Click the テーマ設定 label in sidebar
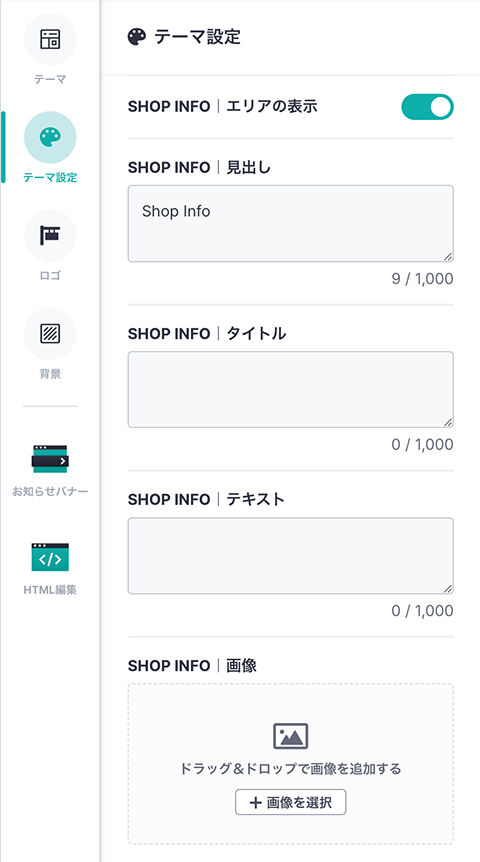This screenshot has width=480, height=862. (x=50, y=178)
